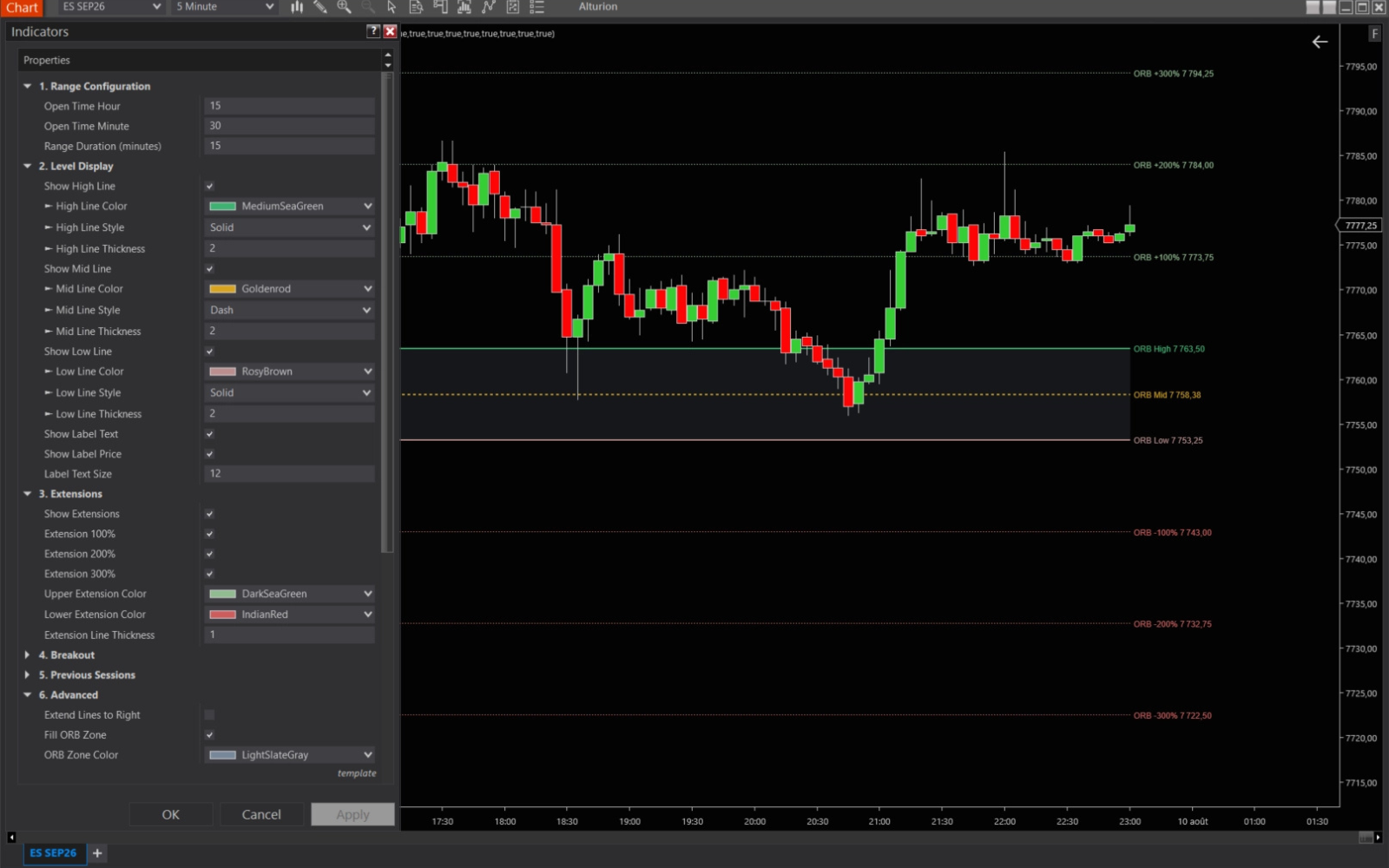Viewport: 1389px width, 868px height.
Task: Click the Goldenrod Mid Line color swatch
Action: 223,289
